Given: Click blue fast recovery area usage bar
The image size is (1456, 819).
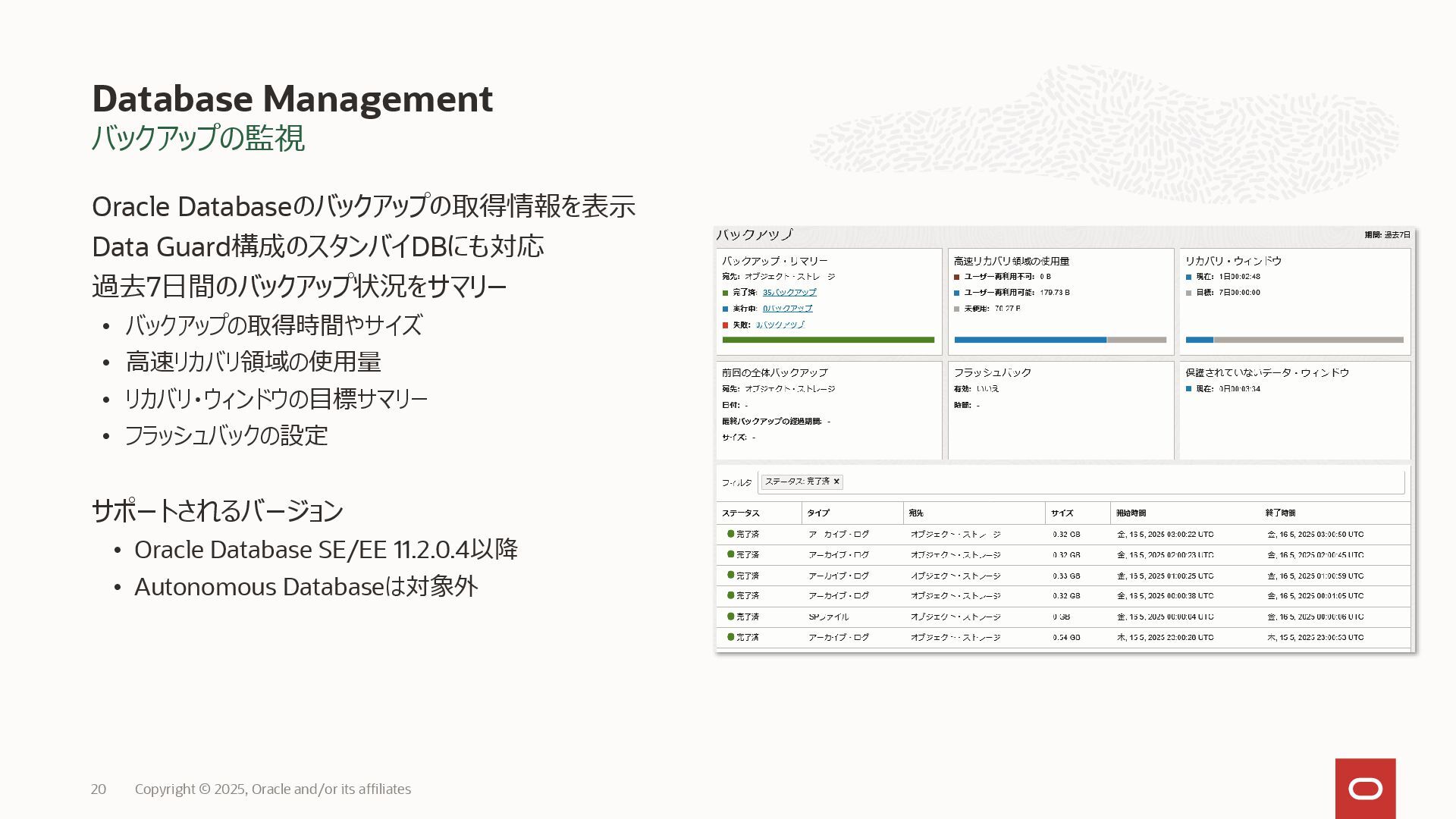Looking at the screenshot, I should pos(1029,340).
